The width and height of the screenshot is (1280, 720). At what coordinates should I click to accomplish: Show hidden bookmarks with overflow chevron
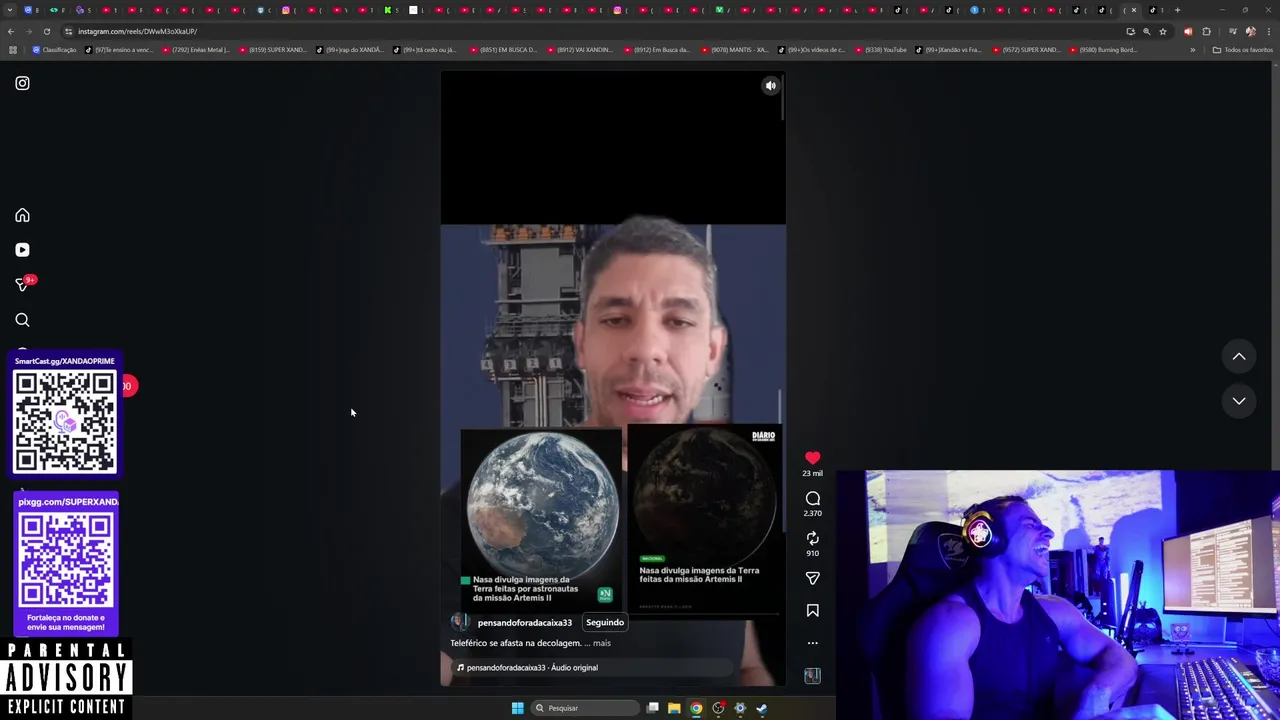pyautogui.click(x=1192, y=50)
